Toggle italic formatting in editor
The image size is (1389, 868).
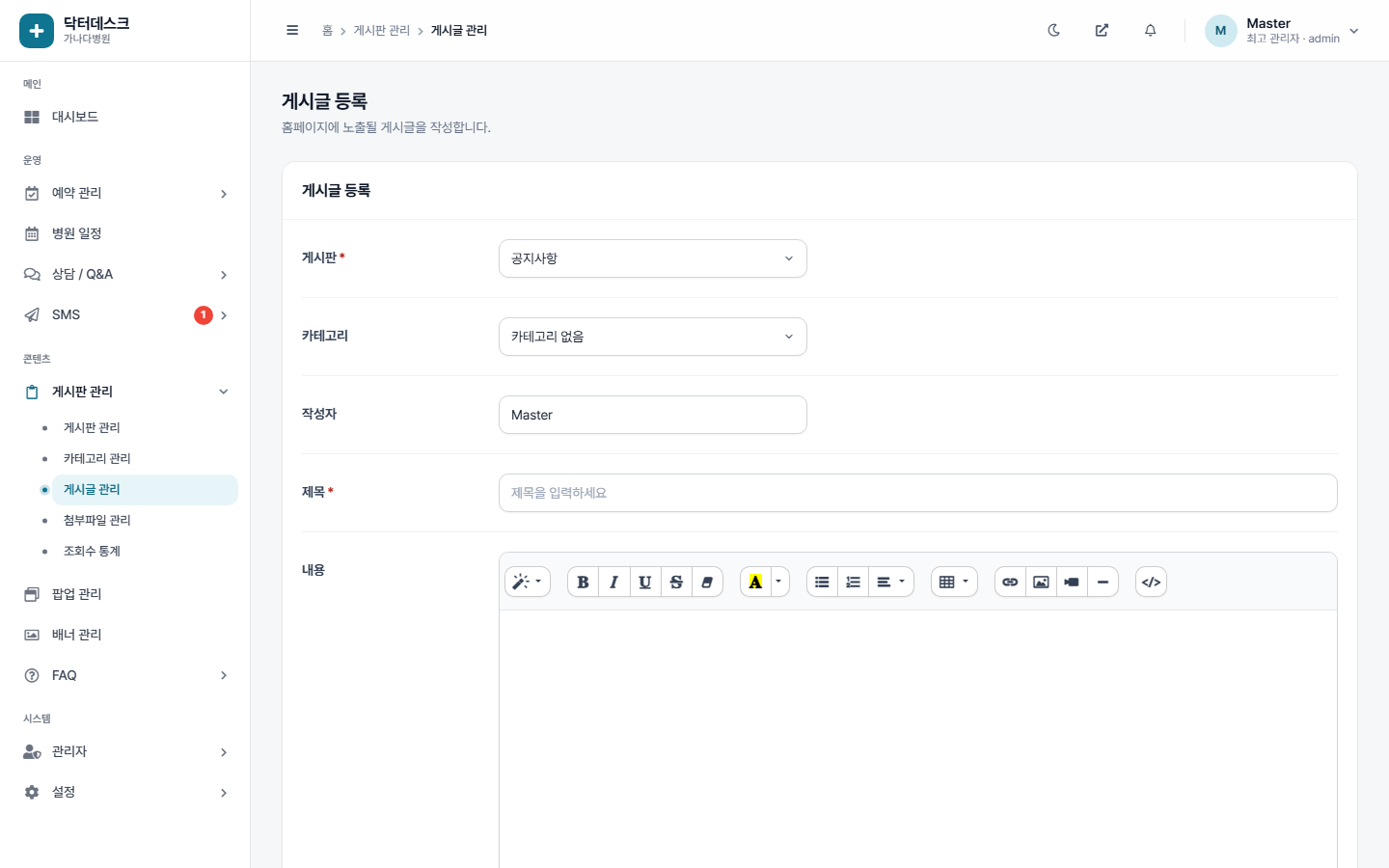[x=613, y=582]
